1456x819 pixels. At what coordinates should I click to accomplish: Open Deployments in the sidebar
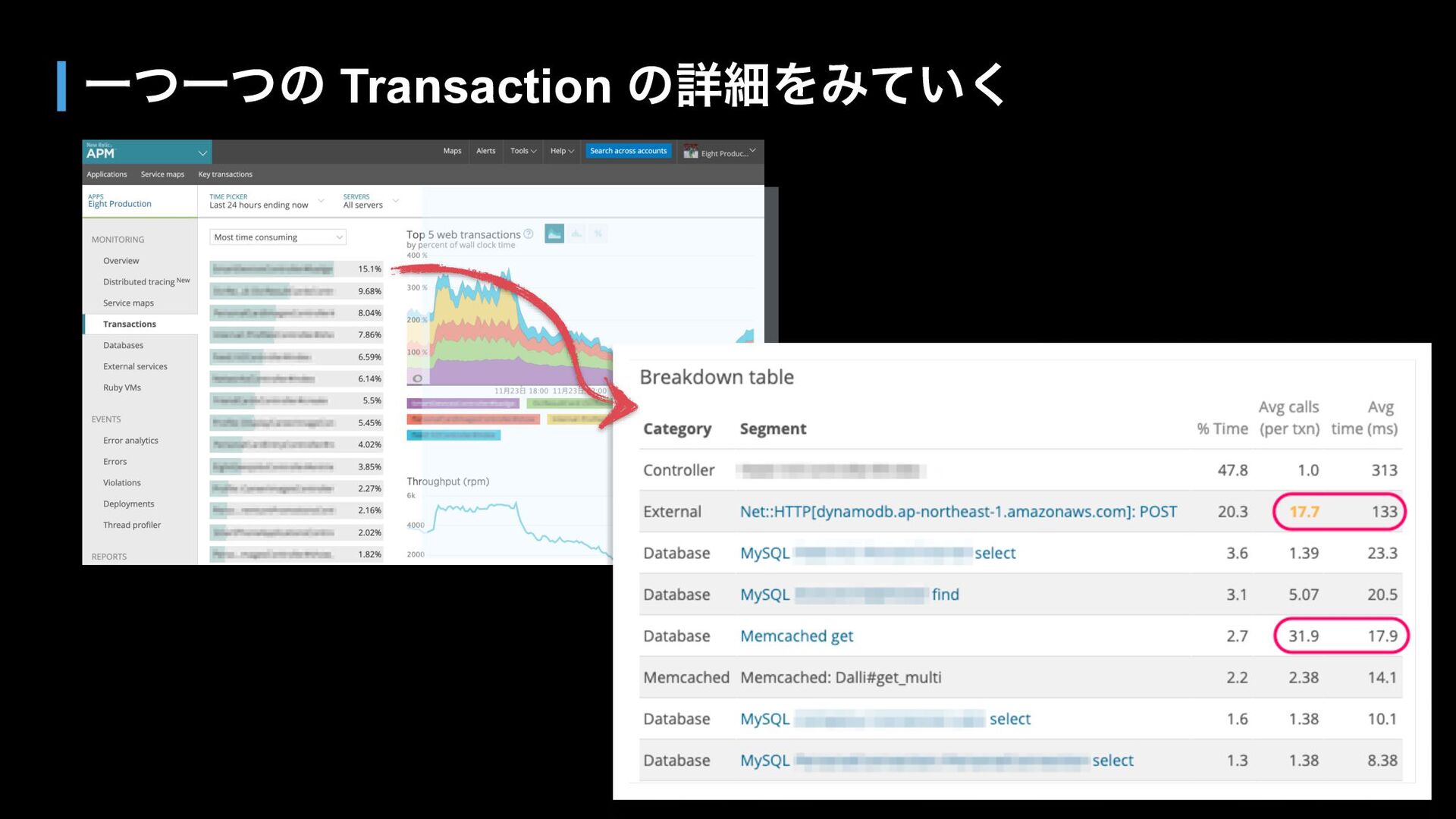[129, 504]
